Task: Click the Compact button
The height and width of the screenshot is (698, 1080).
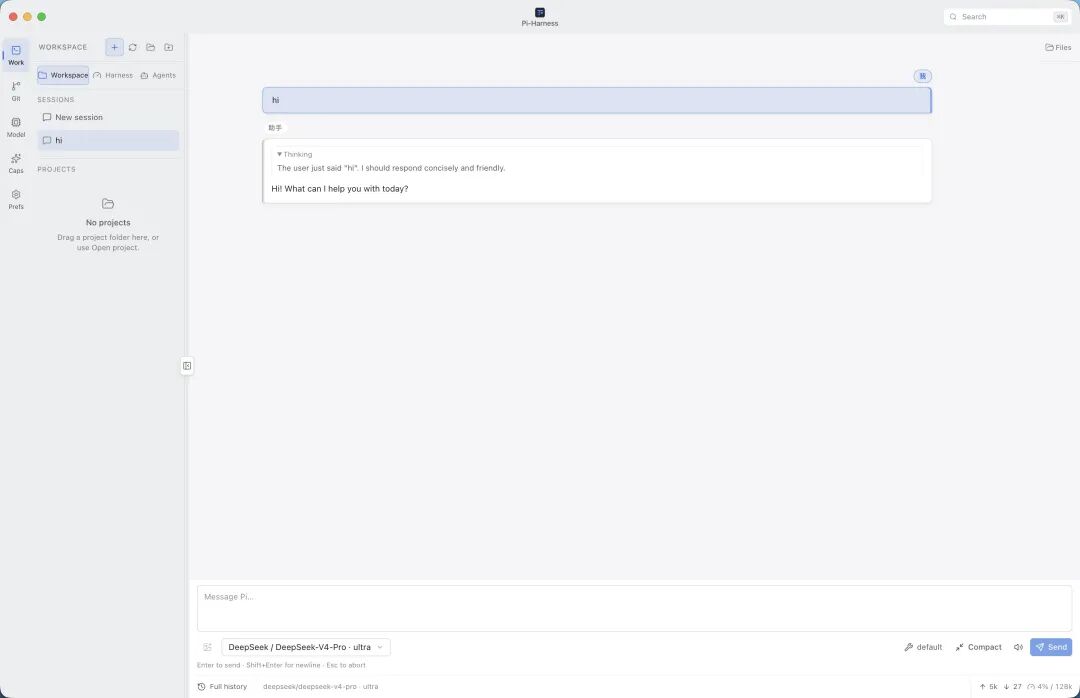Action: pos(978,647)
